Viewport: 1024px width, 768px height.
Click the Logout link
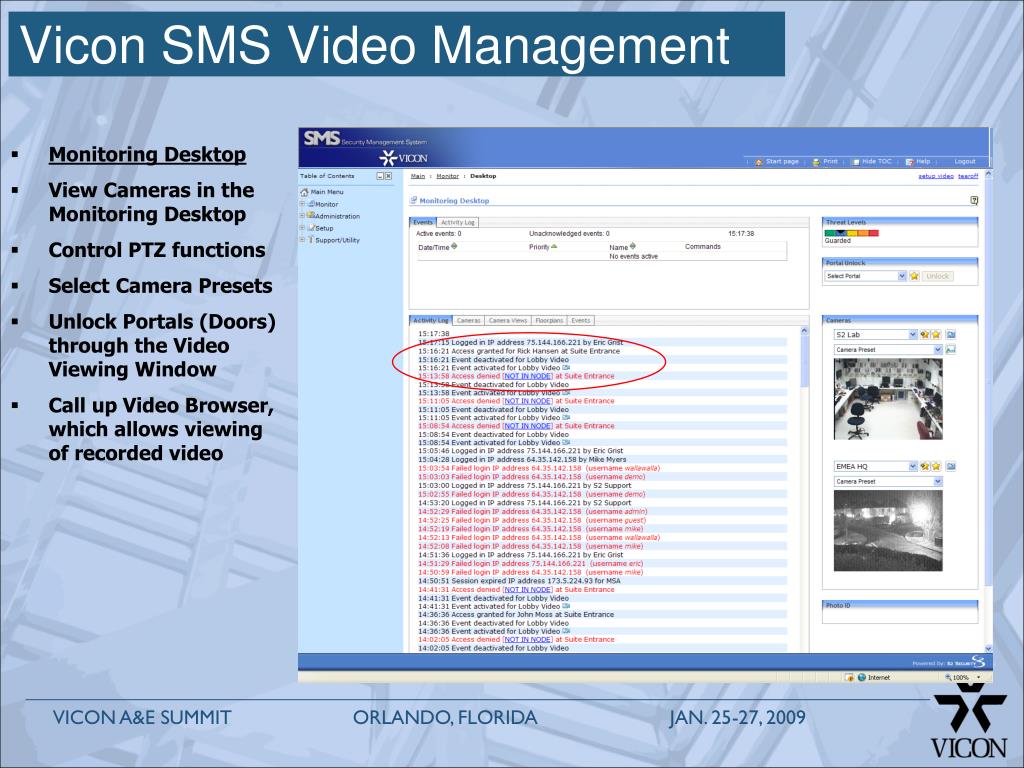[965, 161]
